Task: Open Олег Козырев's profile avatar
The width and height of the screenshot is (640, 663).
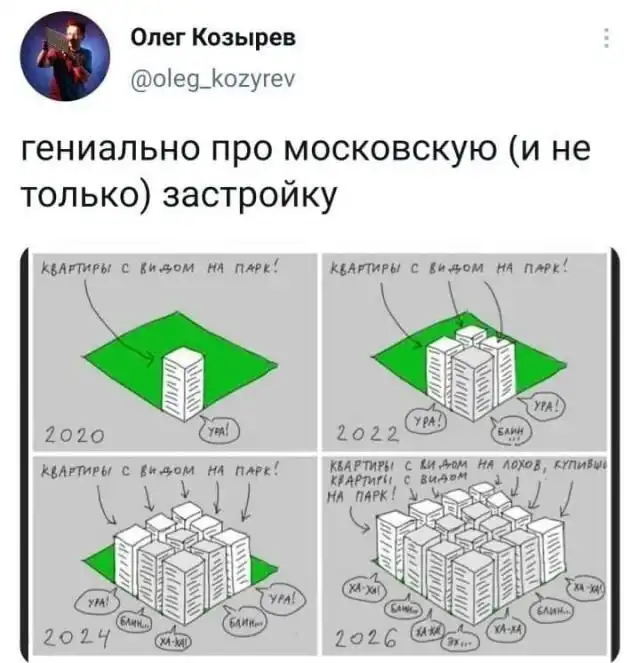Action: pos(65,56)
